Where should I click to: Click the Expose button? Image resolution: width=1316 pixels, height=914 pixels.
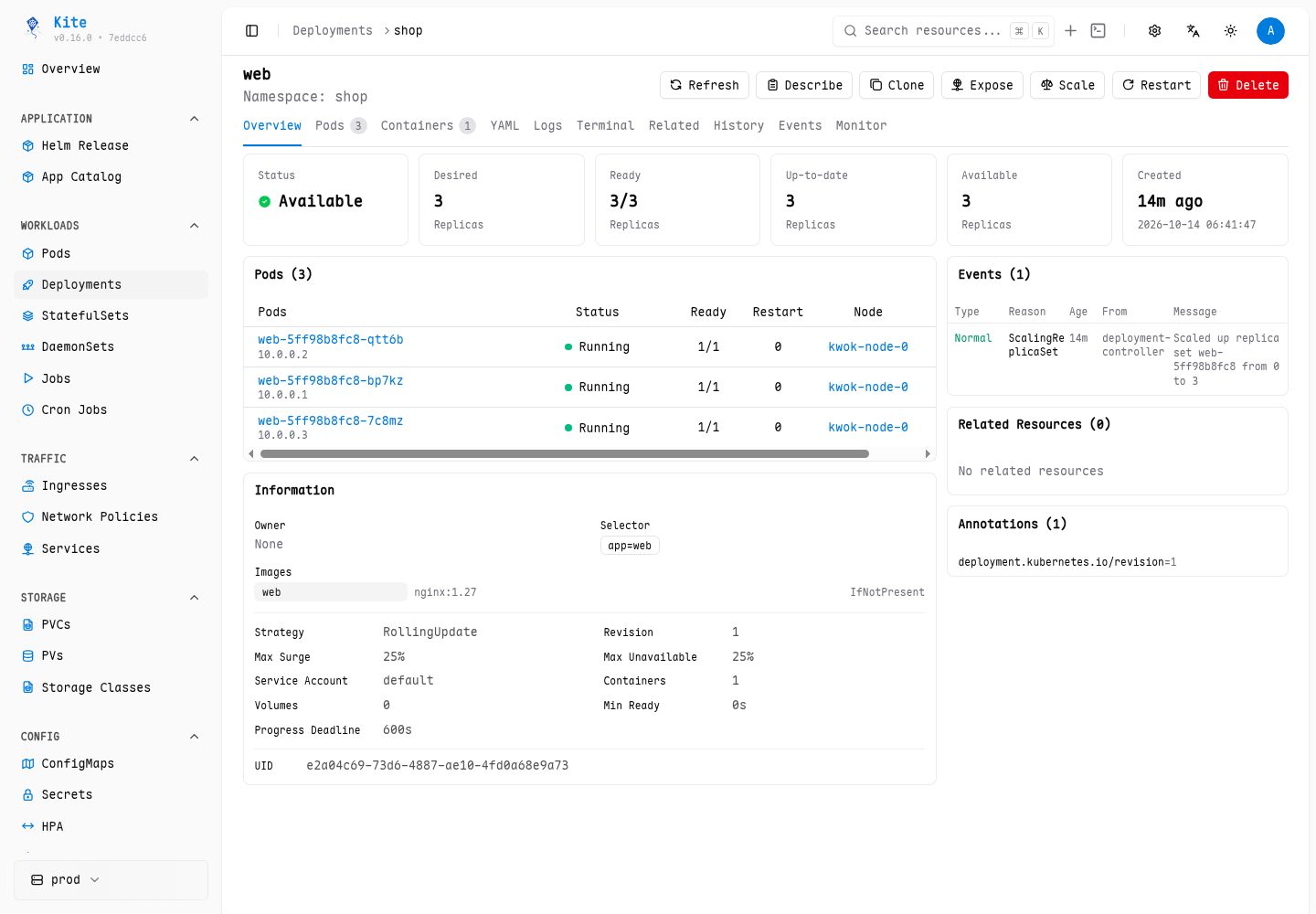pyautogui.click(x=982, y=85)
